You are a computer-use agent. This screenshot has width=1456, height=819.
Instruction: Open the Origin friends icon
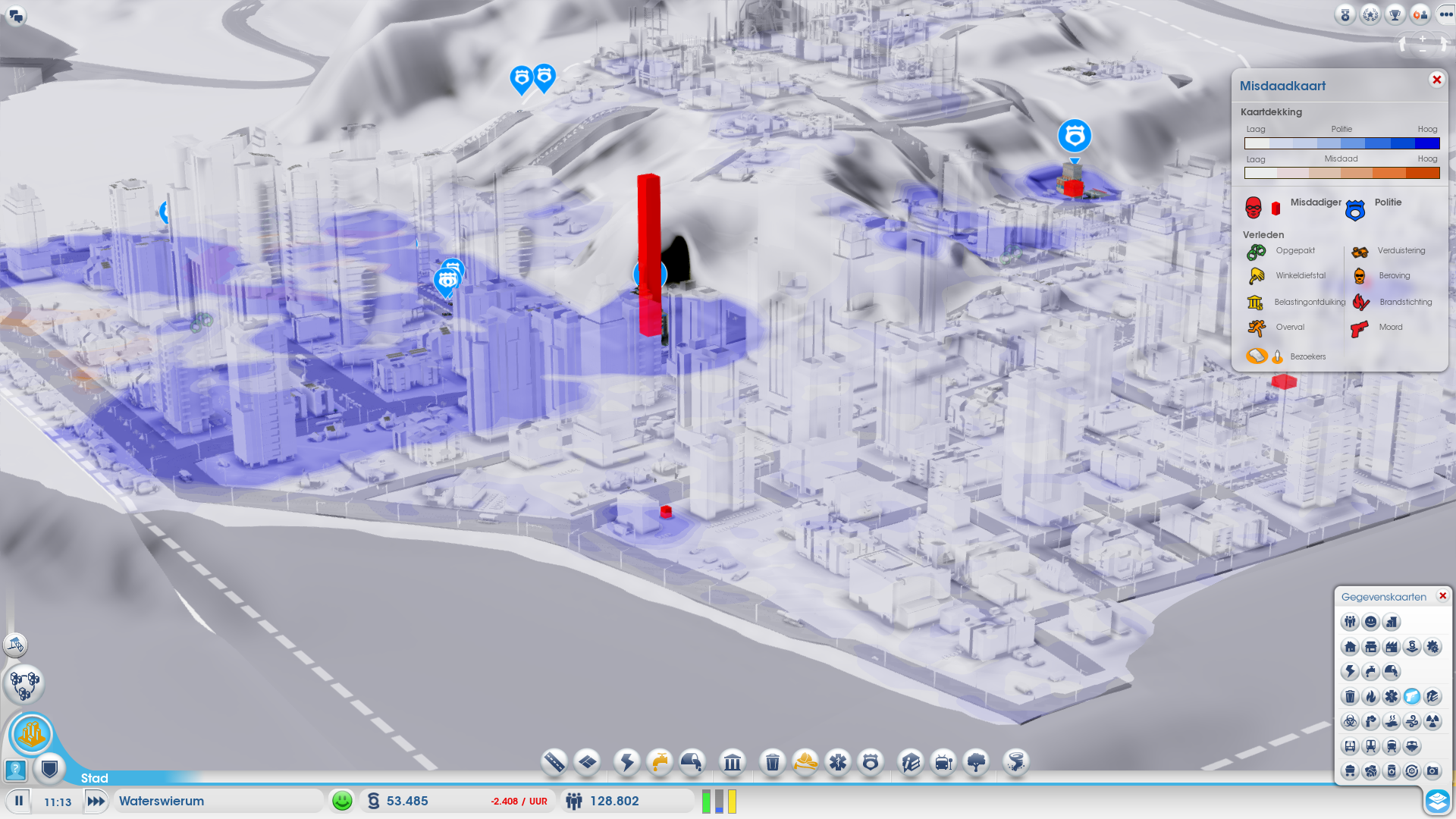pyautogui.click(x=1420, y=14)
